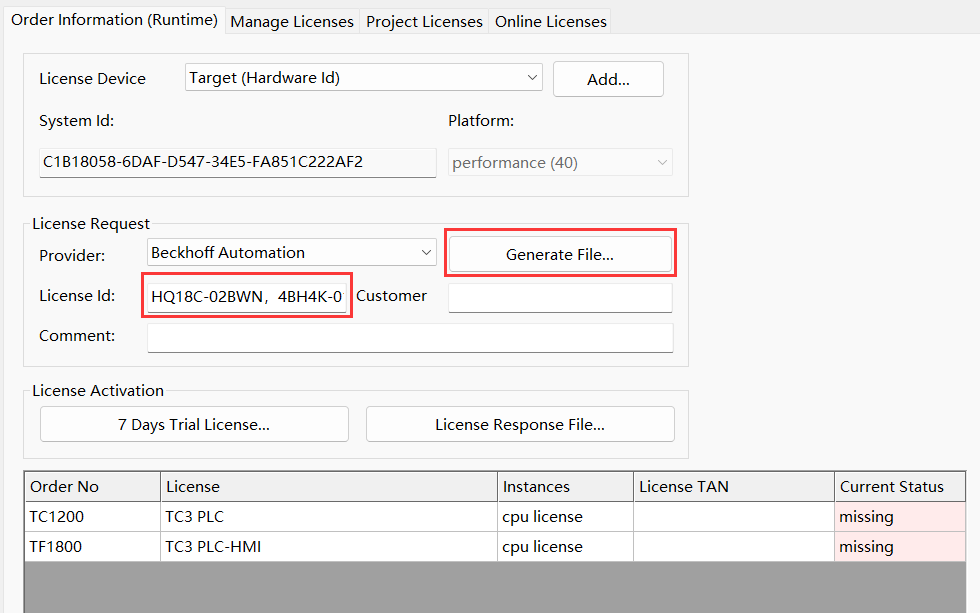Expand the Platform performance (40) dropdown
Image resolution: width=980 pixels, height=613 pixels.
560,162
